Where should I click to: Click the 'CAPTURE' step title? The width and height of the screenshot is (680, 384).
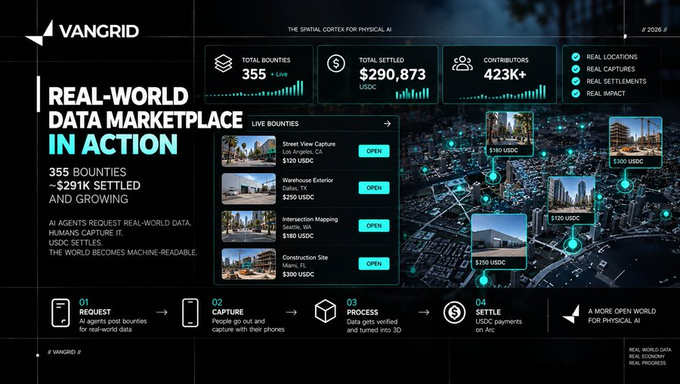point(228,312)
